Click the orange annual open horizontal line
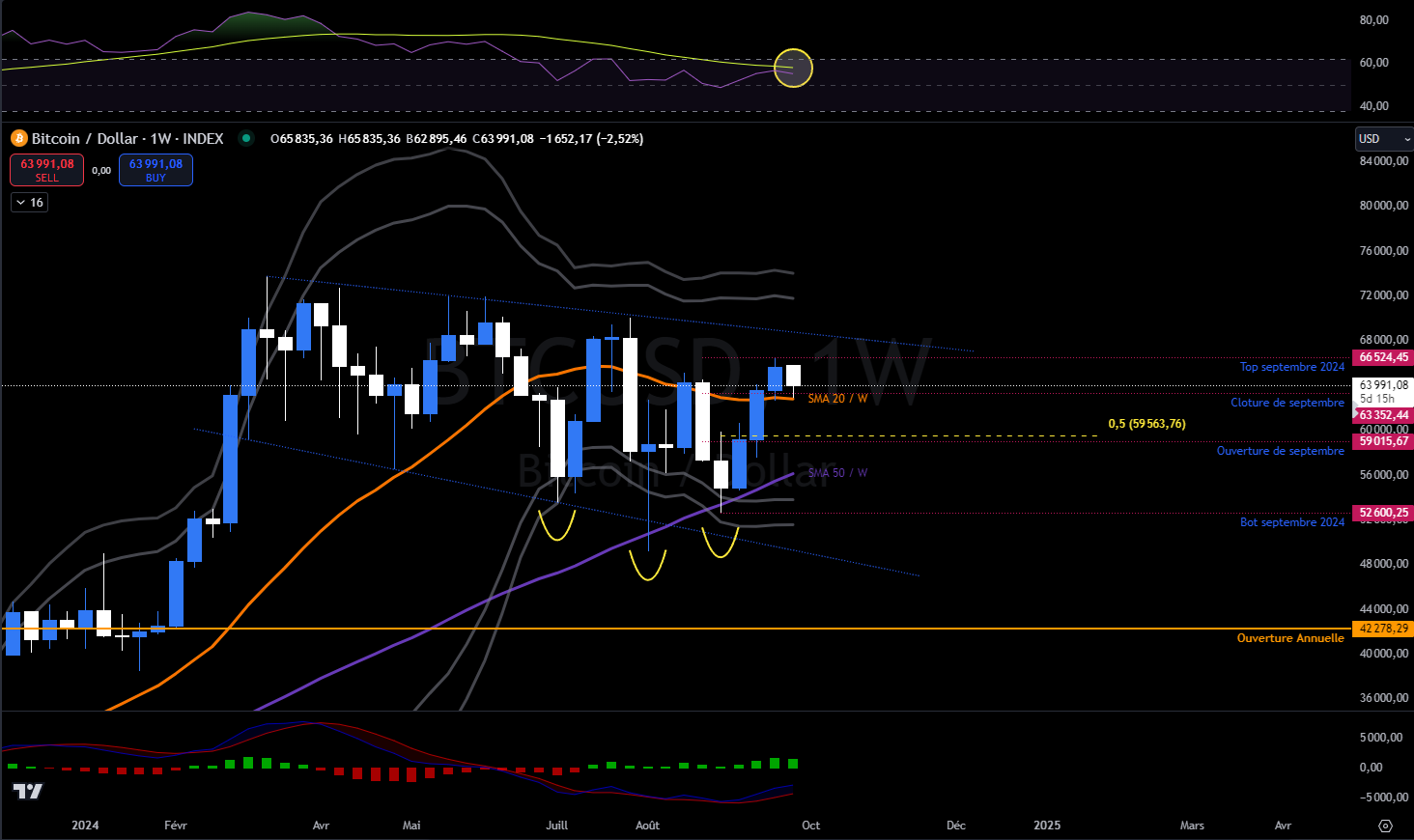The image size is (1414, 840). pyautogui.click(x=676, y=629)
